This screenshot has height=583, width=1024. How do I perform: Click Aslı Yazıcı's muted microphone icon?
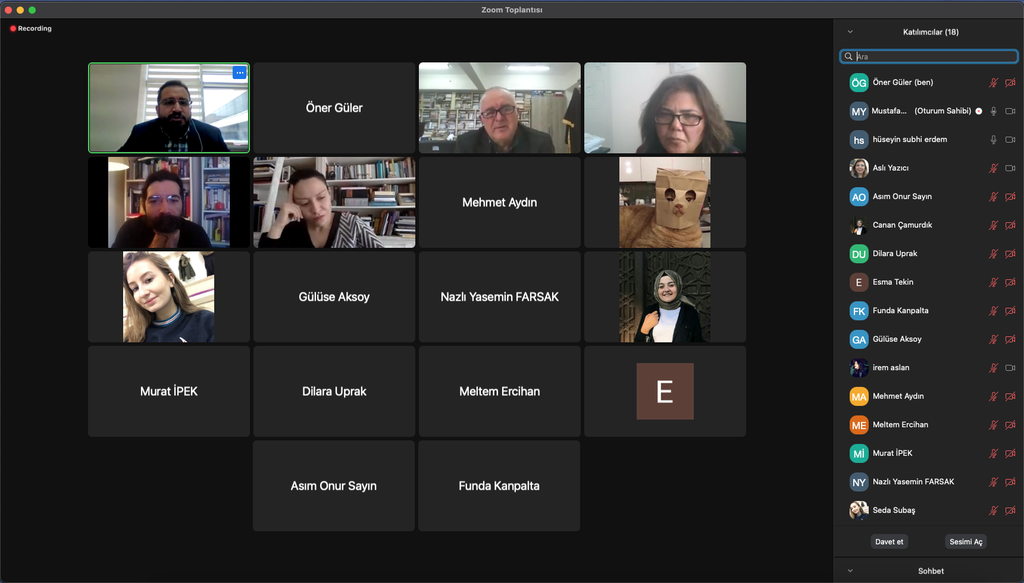click(x=993, y=168)
